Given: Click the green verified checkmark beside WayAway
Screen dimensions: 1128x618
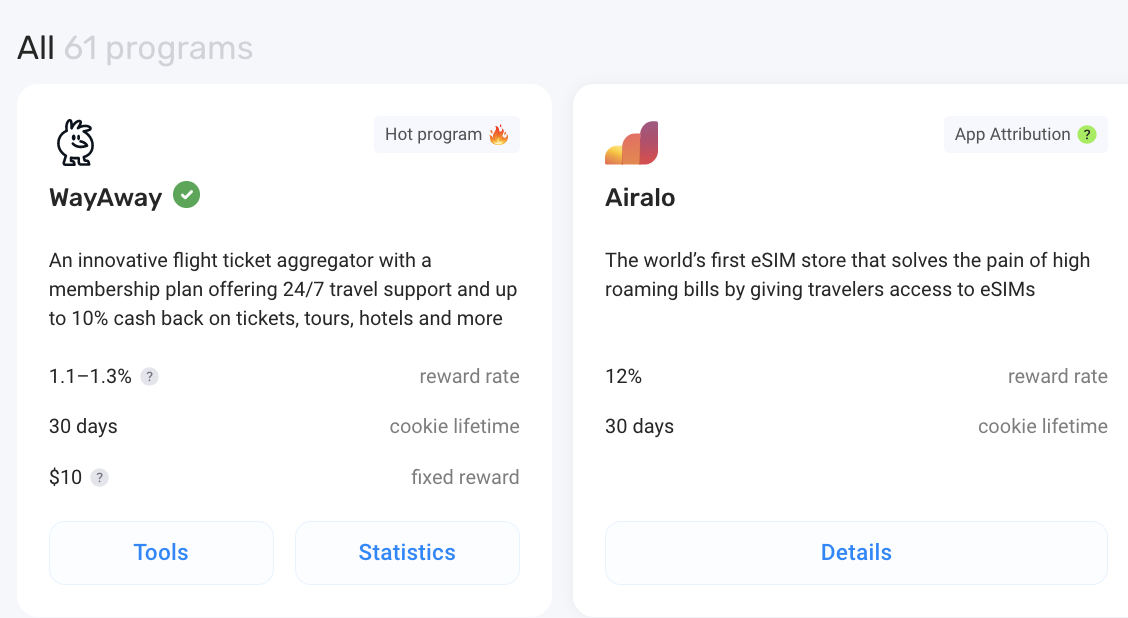Looking at the screenshot, I should tap(186, 195).
